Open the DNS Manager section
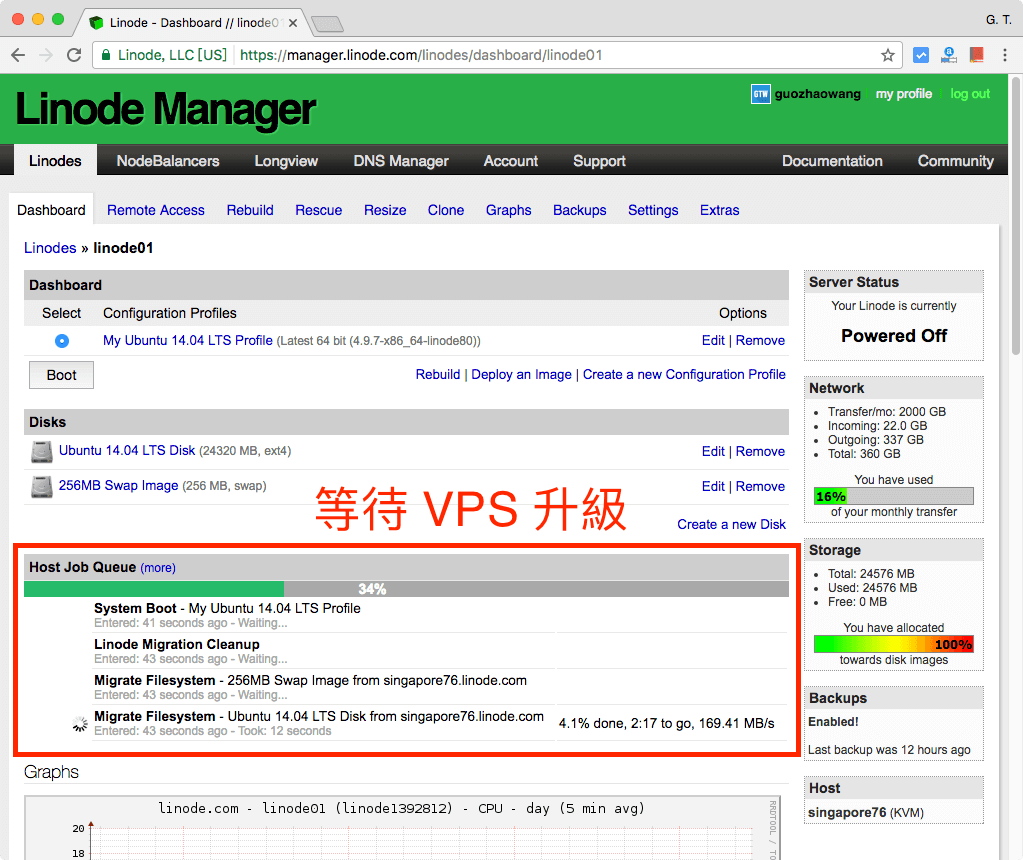Screen dimensions: 1023x860 pyautogui.click(x=400, y=160)
